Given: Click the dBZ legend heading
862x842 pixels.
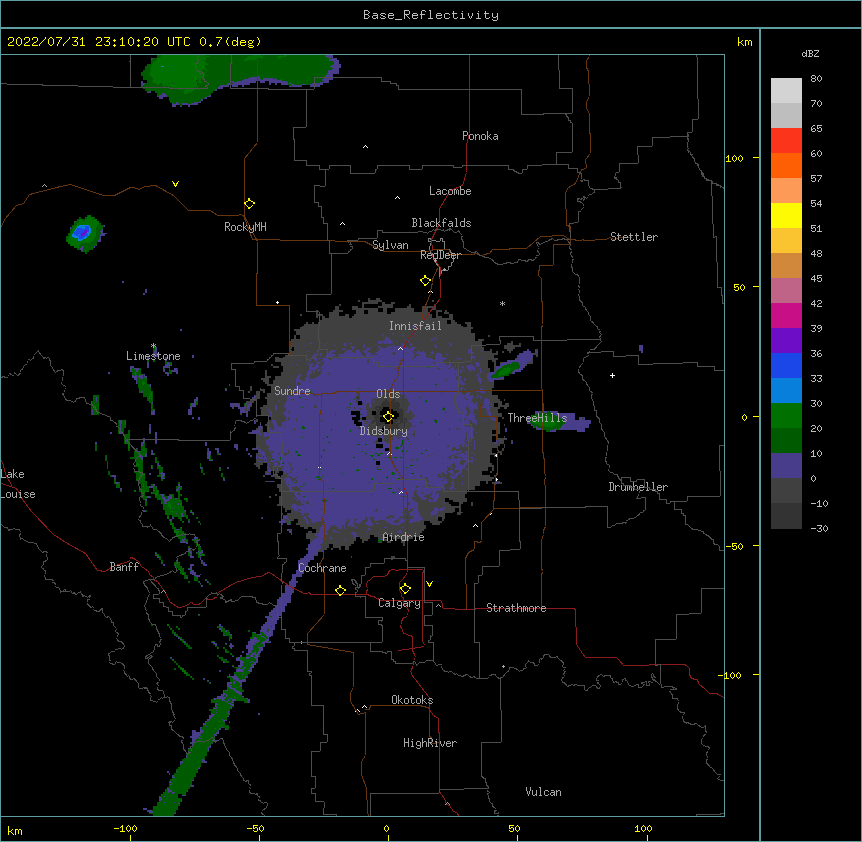Looking at the screenshot, I should coord(810,53).
